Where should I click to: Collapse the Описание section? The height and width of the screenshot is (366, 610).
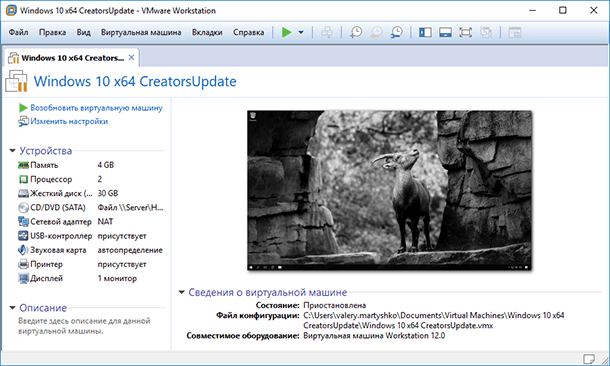(12, 308)
